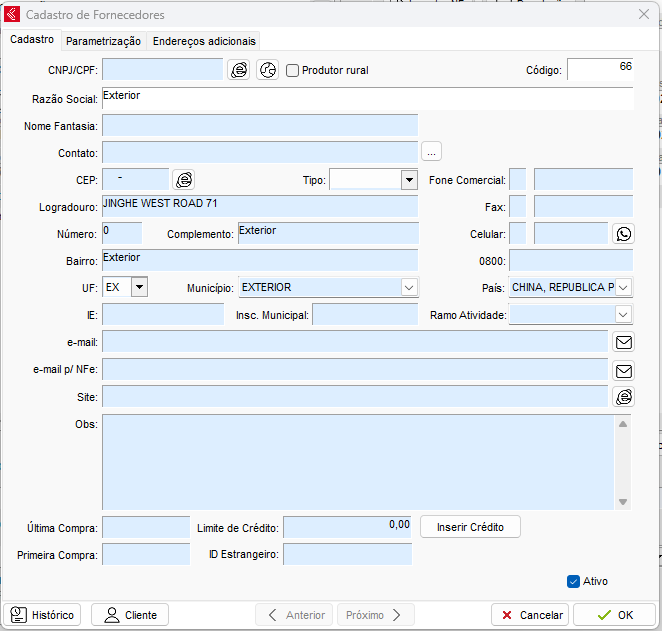Click the envelope icon beside e-mail field
This screenshot has height=631, width=662.
624,342
